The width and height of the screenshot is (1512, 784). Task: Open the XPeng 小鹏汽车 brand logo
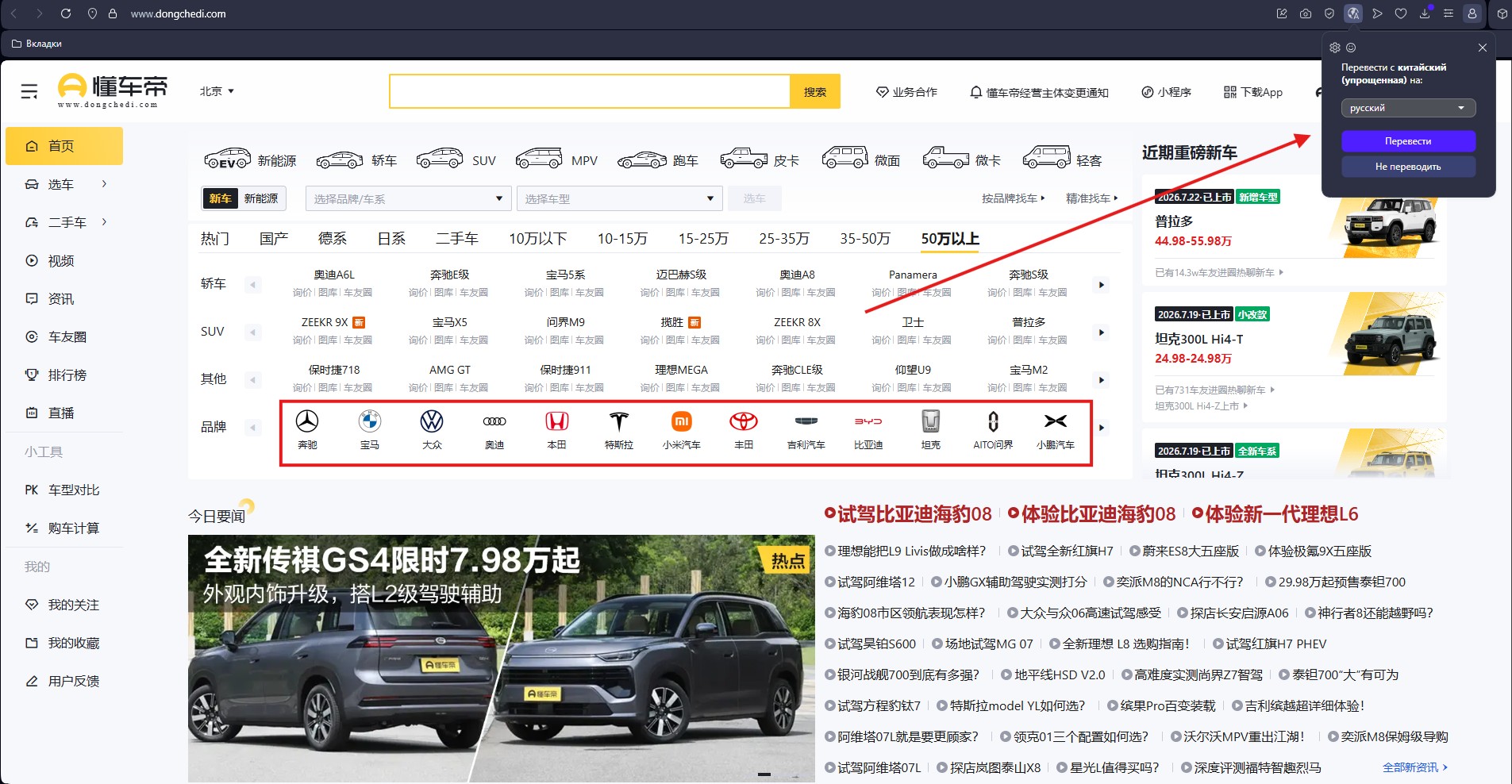click(1056, 421)
